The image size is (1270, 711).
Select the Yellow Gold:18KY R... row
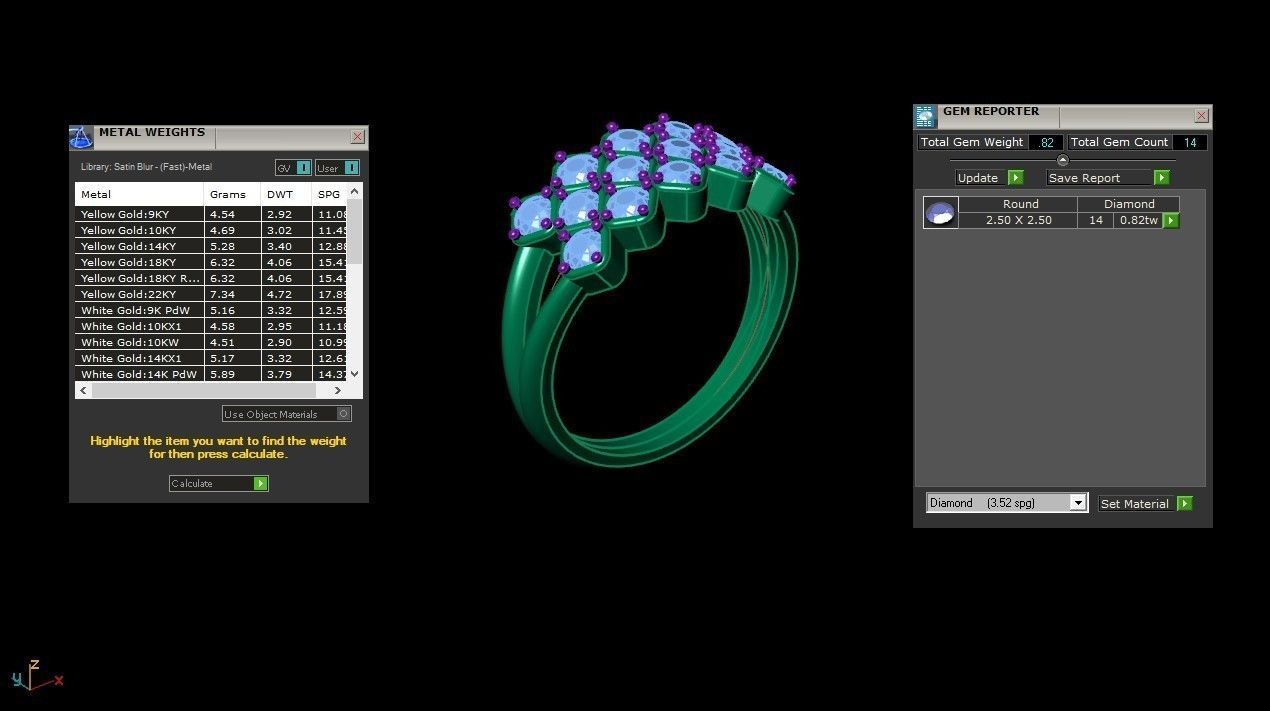click(x=212, y=278)
